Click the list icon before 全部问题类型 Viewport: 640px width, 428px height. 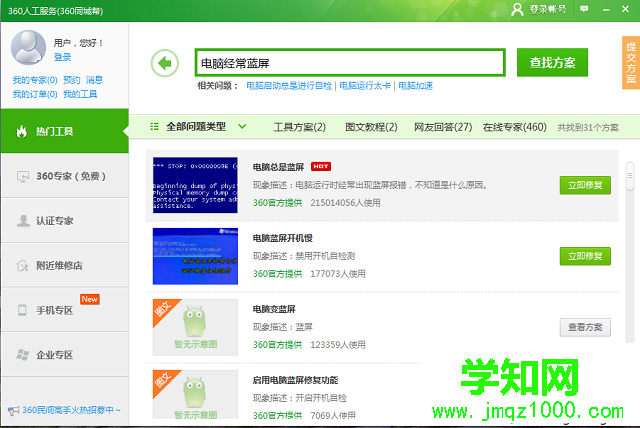[154, 126]
